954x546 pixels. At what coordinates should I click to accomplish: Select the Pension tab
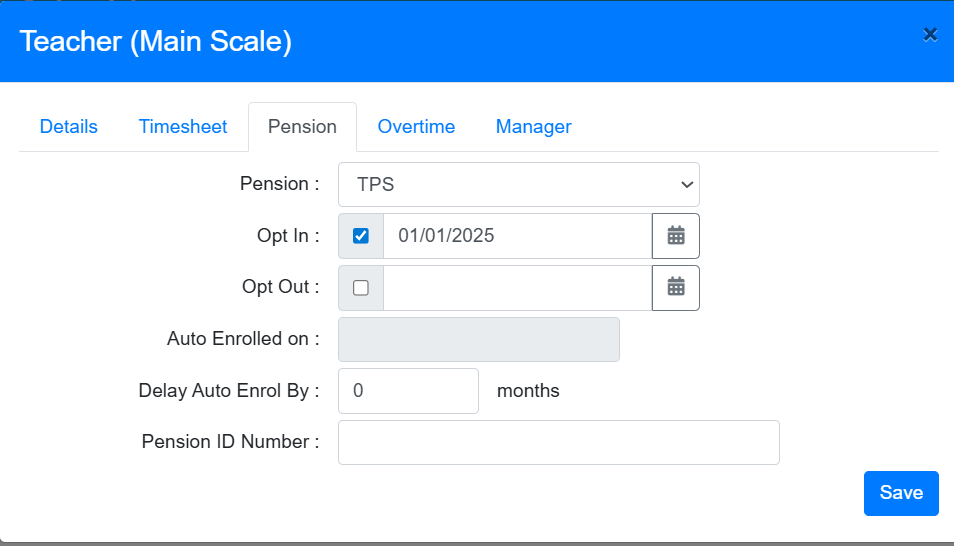[302, 127]
